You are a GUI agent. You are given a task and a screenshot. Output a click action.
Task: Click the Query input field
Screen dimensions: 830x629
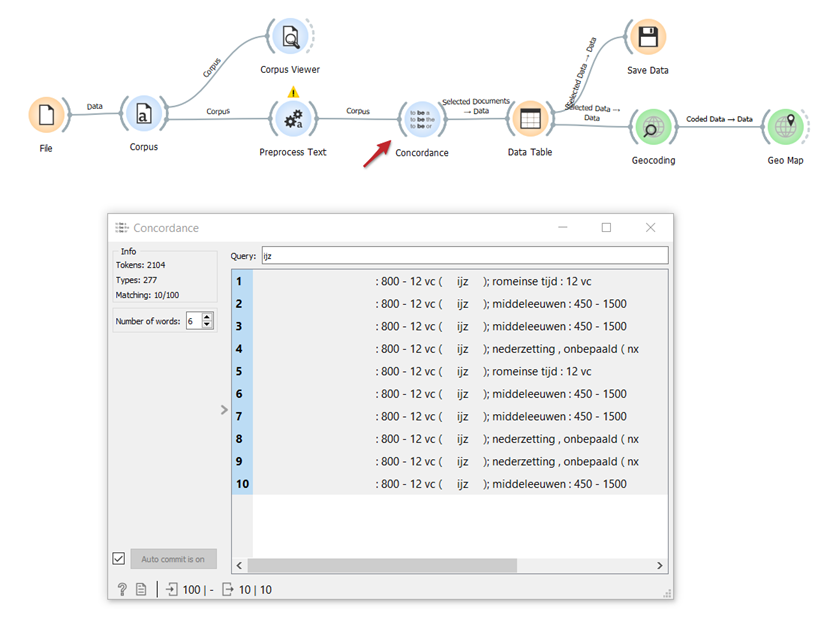464,256
